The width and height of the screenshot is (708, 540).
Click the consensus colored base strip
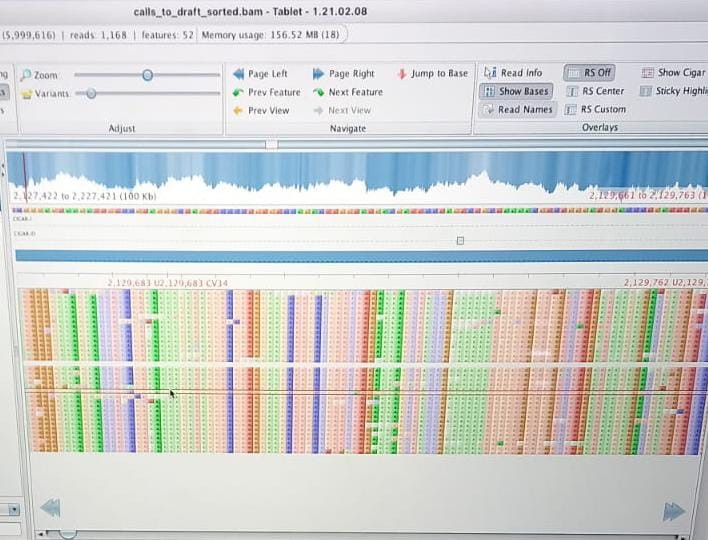click(360, 210)
